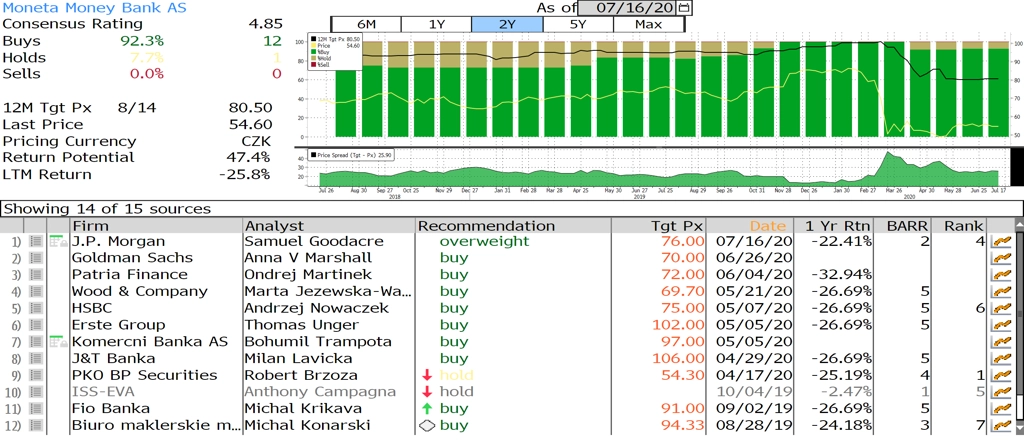This screenshot has height=443, width=1024.
Task: Sort table by 1 Yr Rtn column header
Action: pos(834,225)
